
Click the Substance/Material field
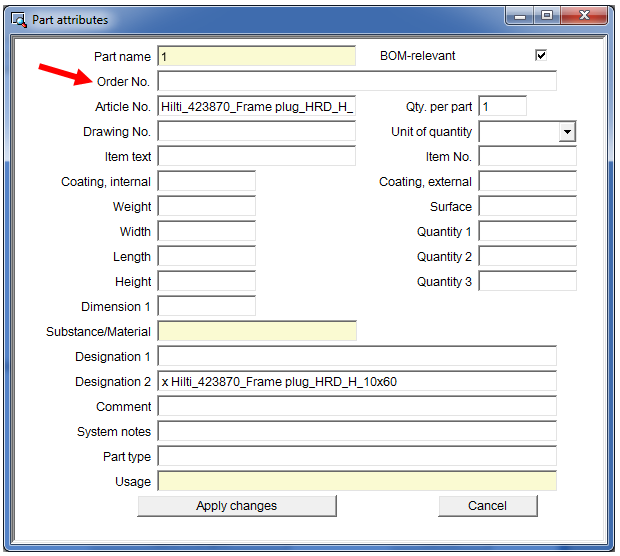(x=257, y=331)
